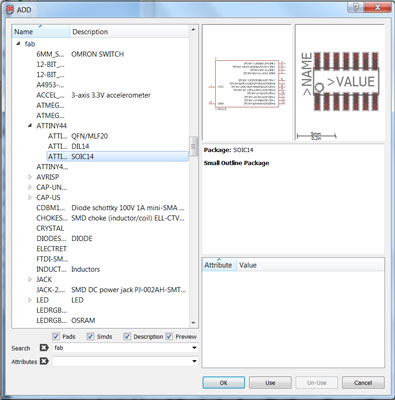Clear the Search field with X icon

44,348
